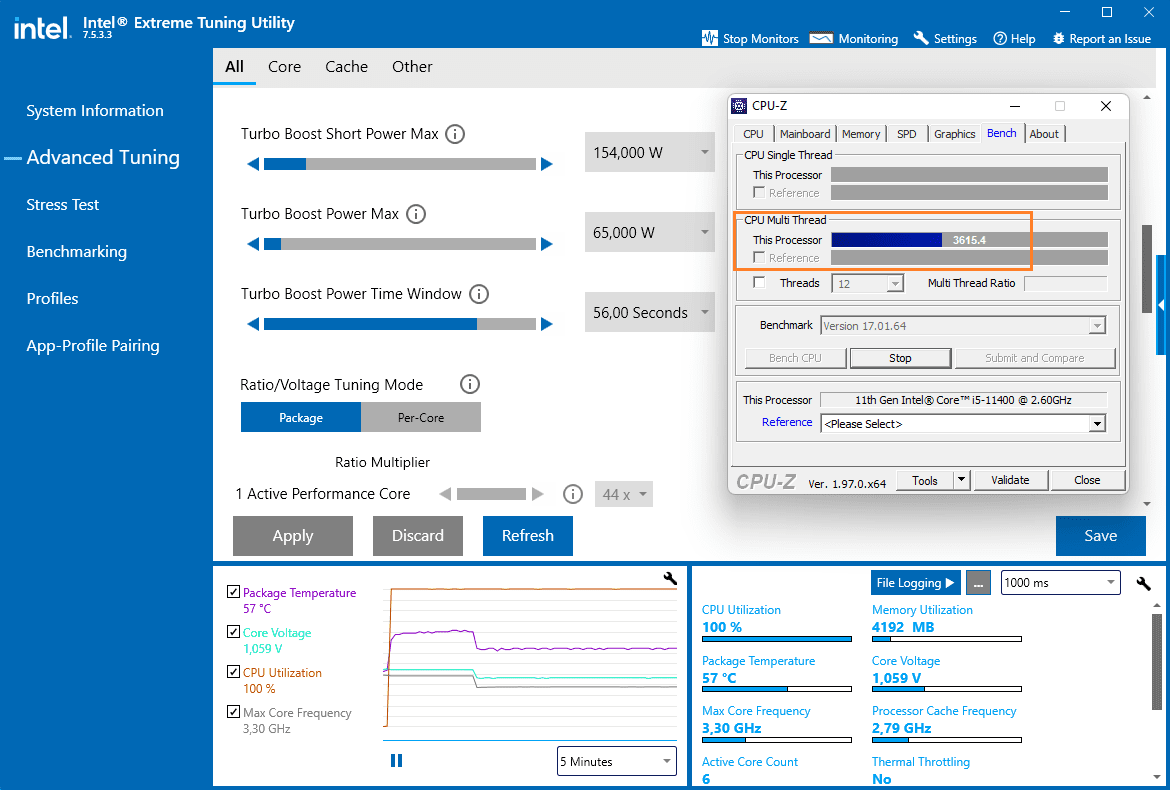1170x790 pixels.
Task: Decrease Turbo Boost Power Max with left arrow
Action: [x=253, y=244]
